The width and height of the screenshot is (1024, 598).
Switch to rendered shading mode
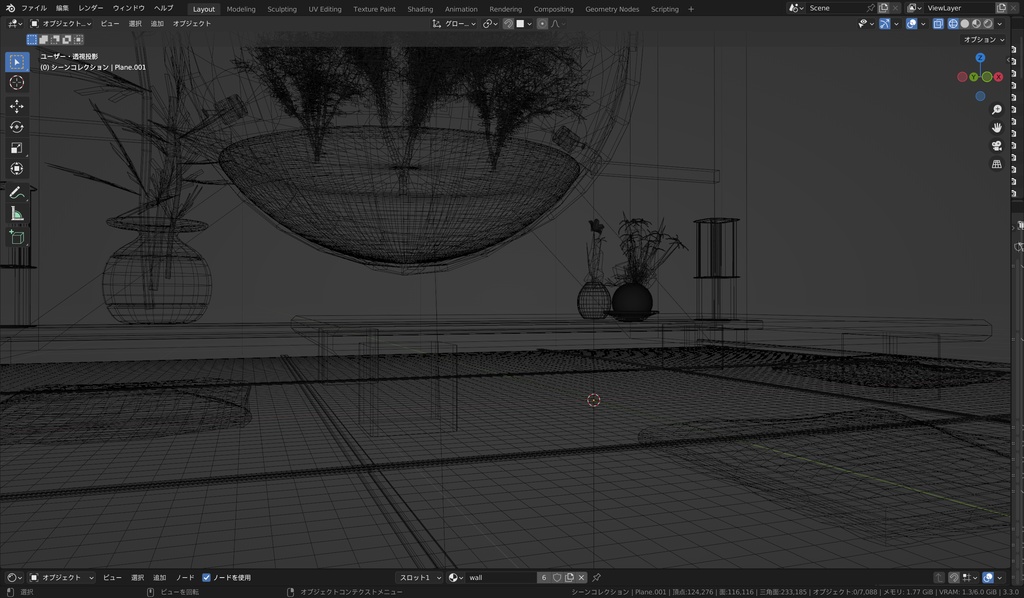click(x=988, y=24)
